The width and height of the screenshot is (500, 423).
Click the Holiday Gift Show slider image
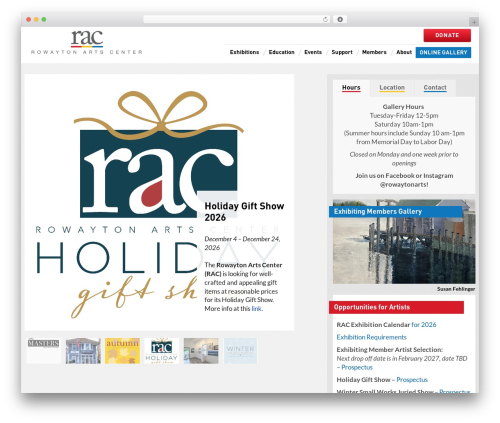click(x=159, y=202)
